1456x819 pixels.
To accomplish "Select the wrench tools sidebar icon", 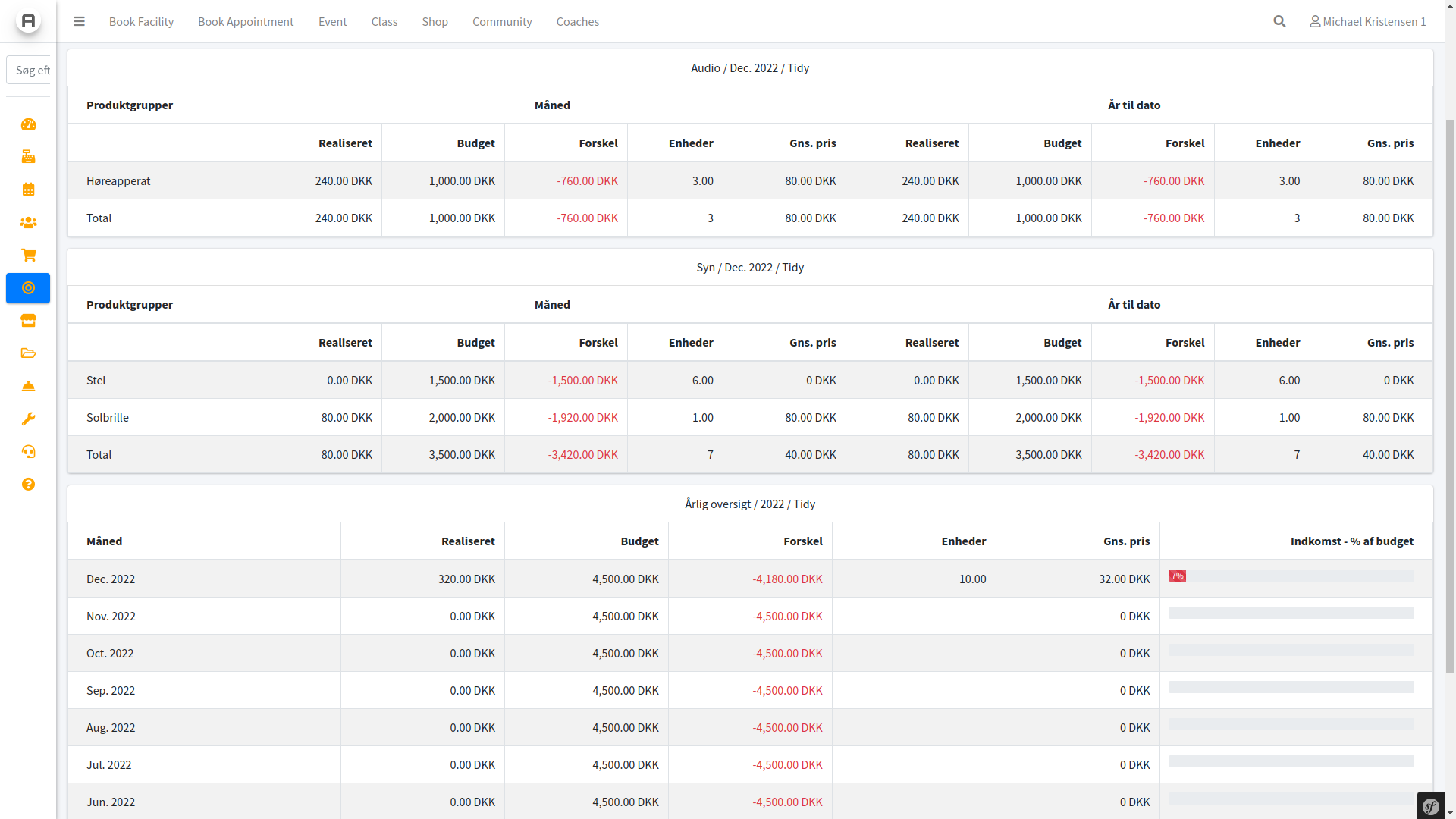I will click(28, 419).
